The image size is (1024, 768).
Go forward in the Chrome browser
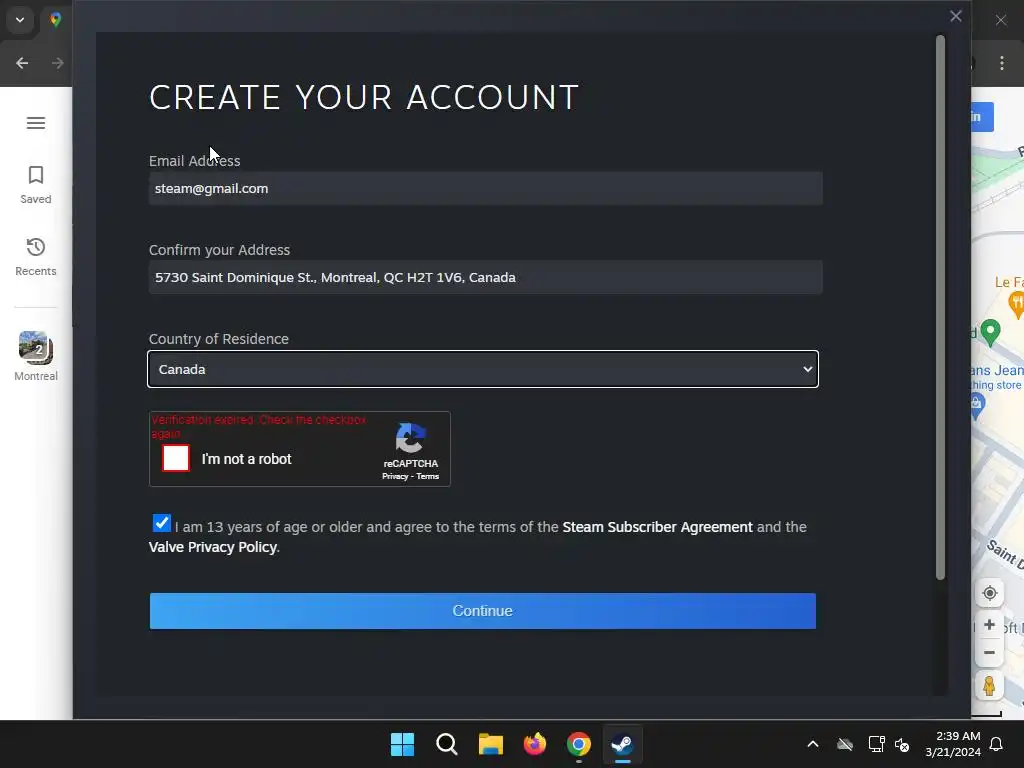click(57, 63)
